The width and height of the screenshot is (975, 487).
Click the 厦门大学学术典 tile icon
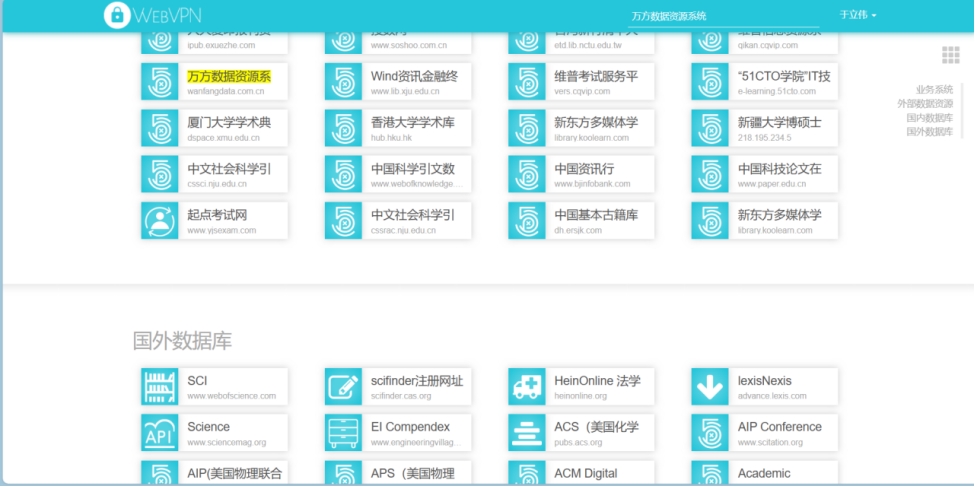(160, 128)
